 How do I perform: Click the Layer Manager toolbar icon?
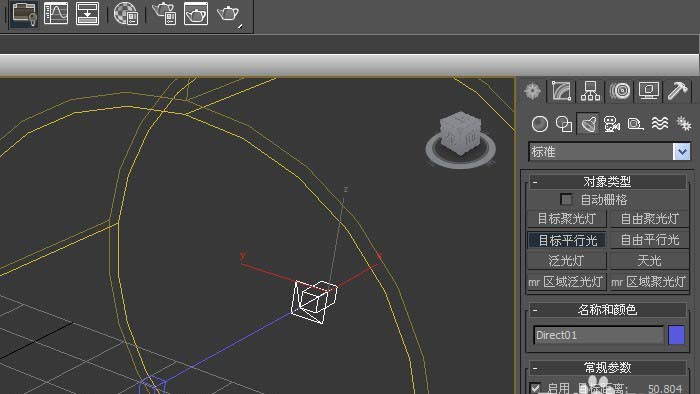(24, 13)
